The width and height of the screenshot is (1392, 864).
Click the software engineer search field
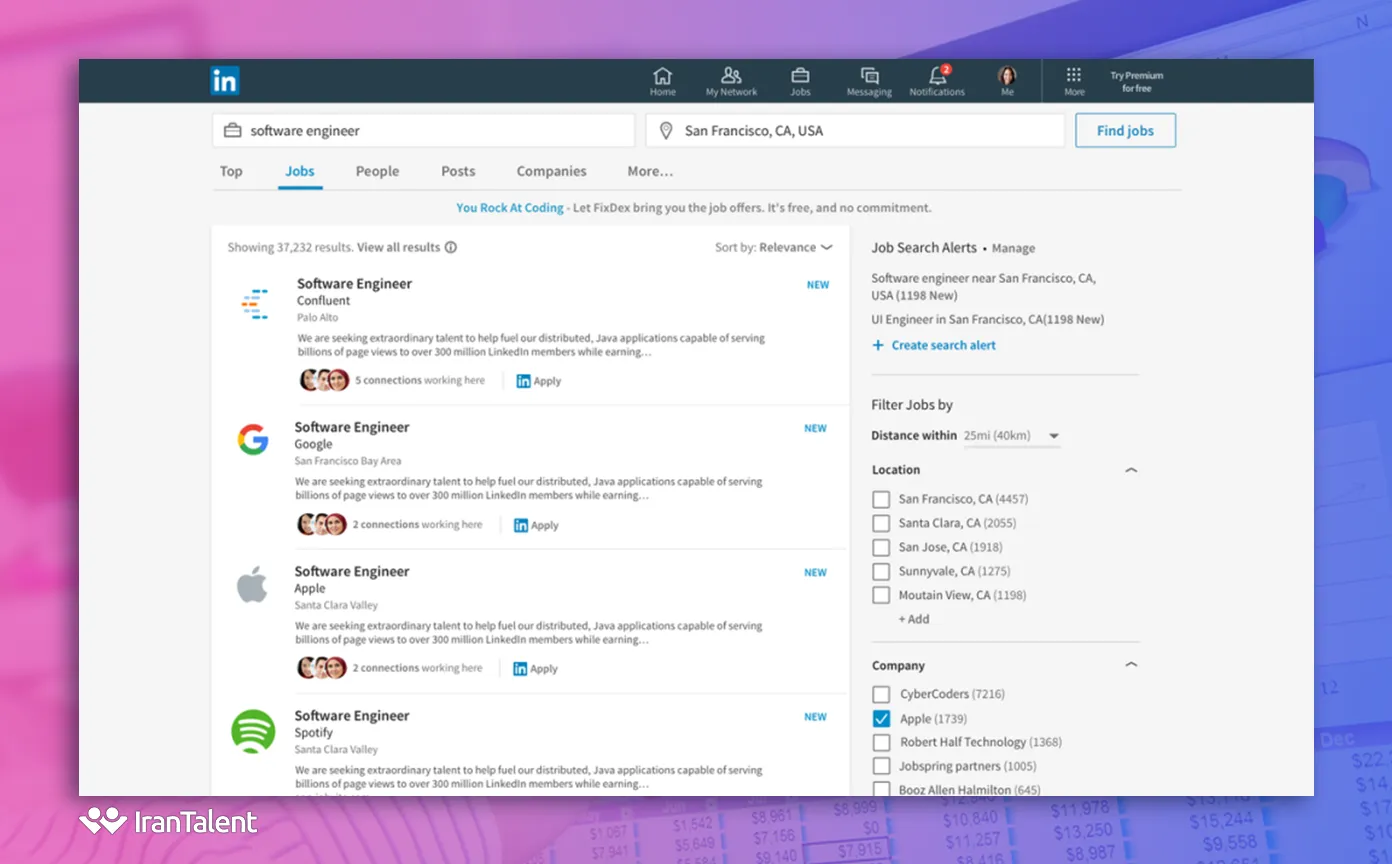pos(424,131)
